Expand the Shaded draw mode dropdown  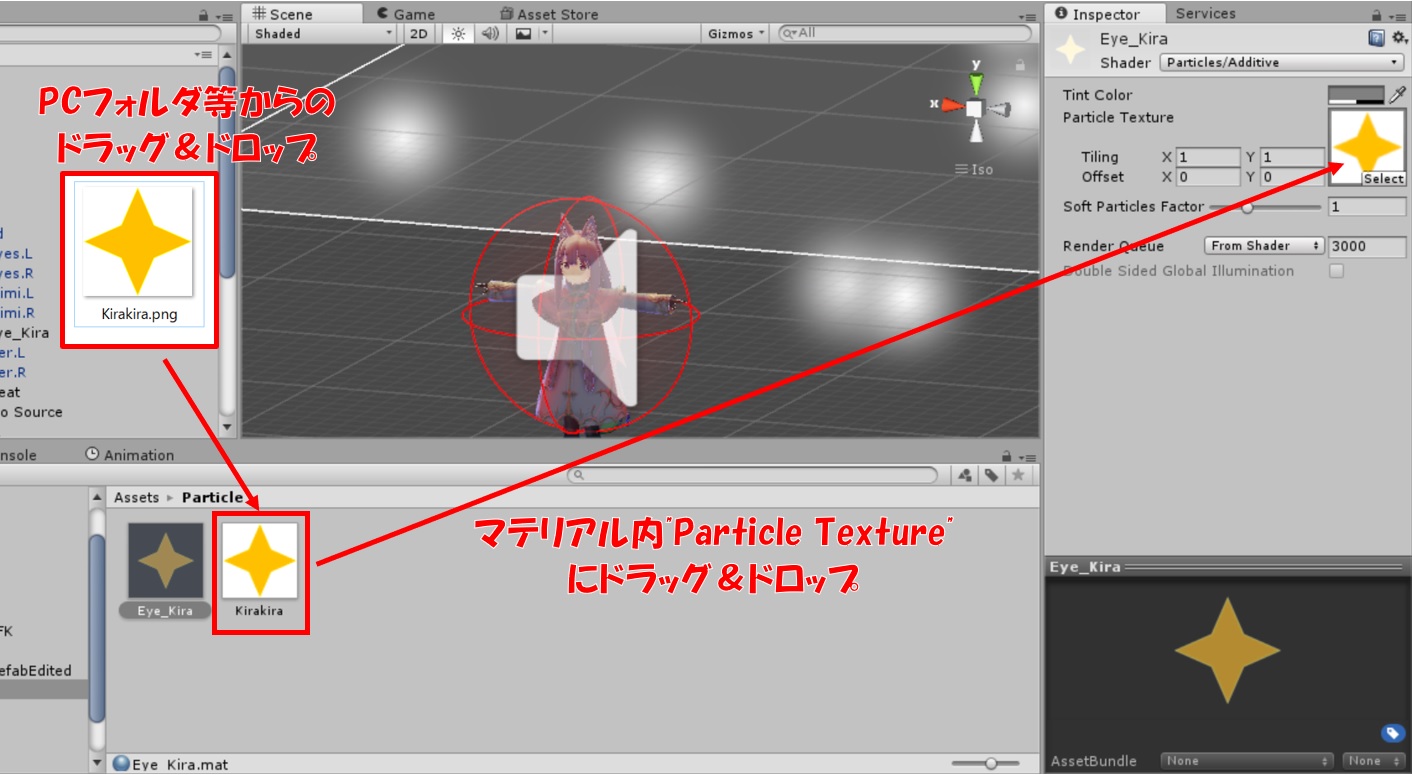[323, 33]
